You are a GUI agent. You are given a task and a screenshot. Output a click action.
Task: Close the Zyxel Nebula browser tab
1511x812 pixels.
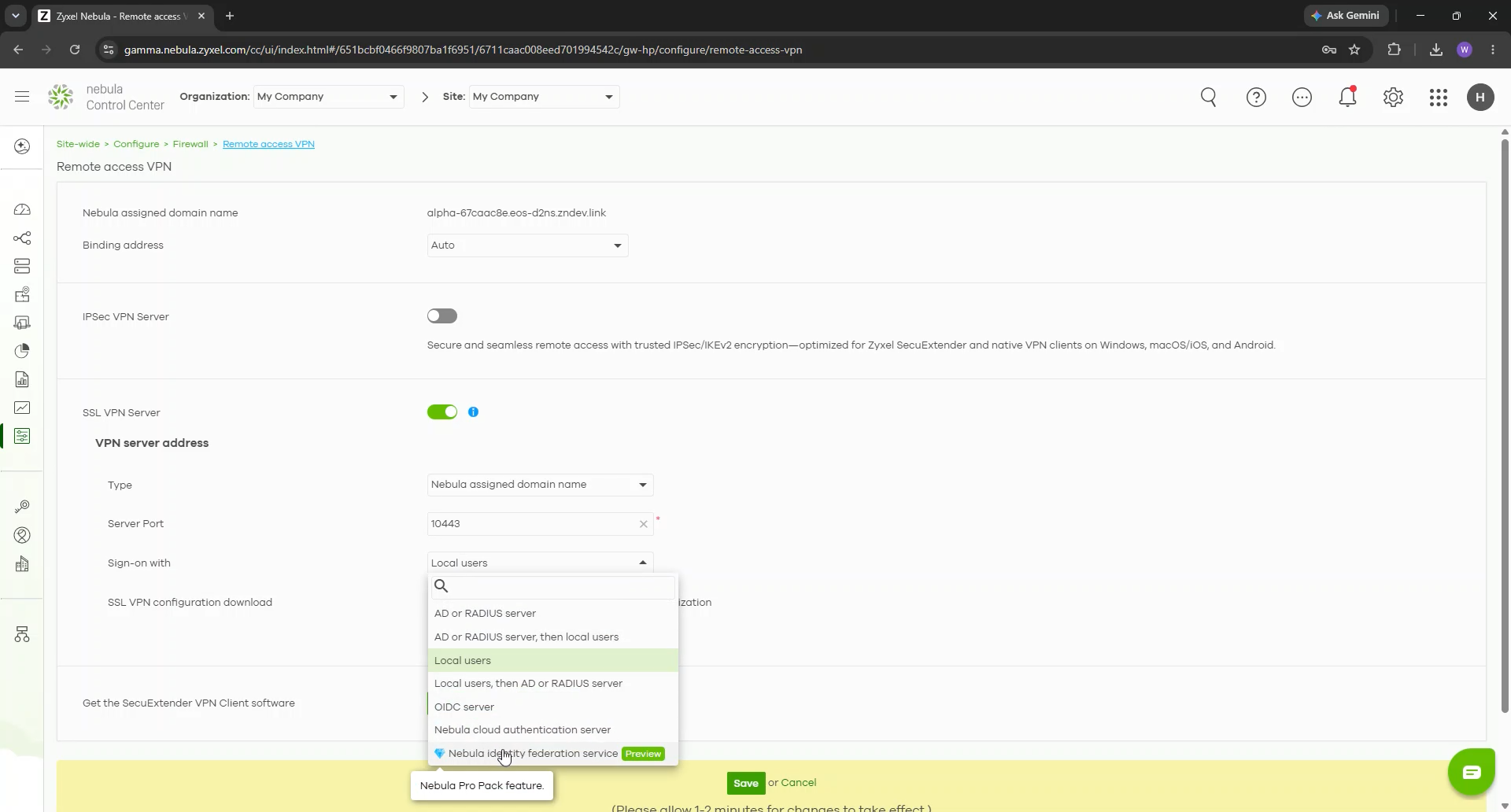(x=201, y=16)
